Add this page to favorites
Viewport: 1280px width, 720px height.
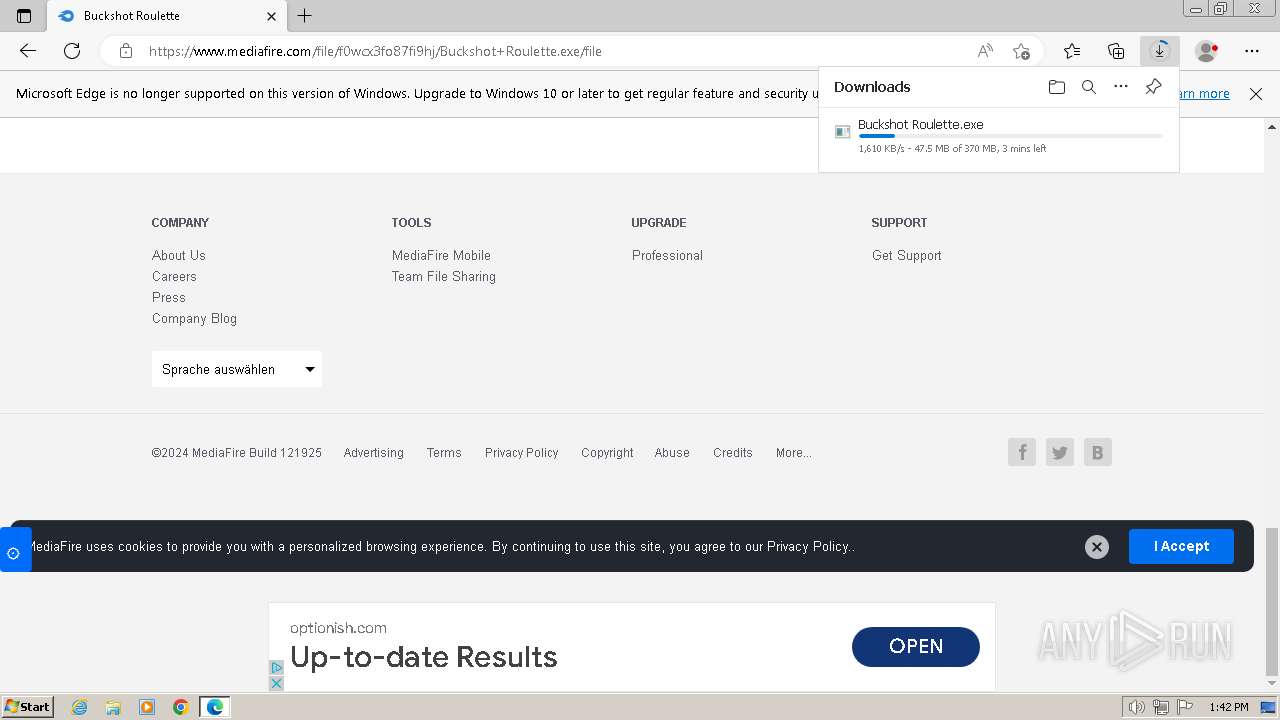tap(1021, 51)
